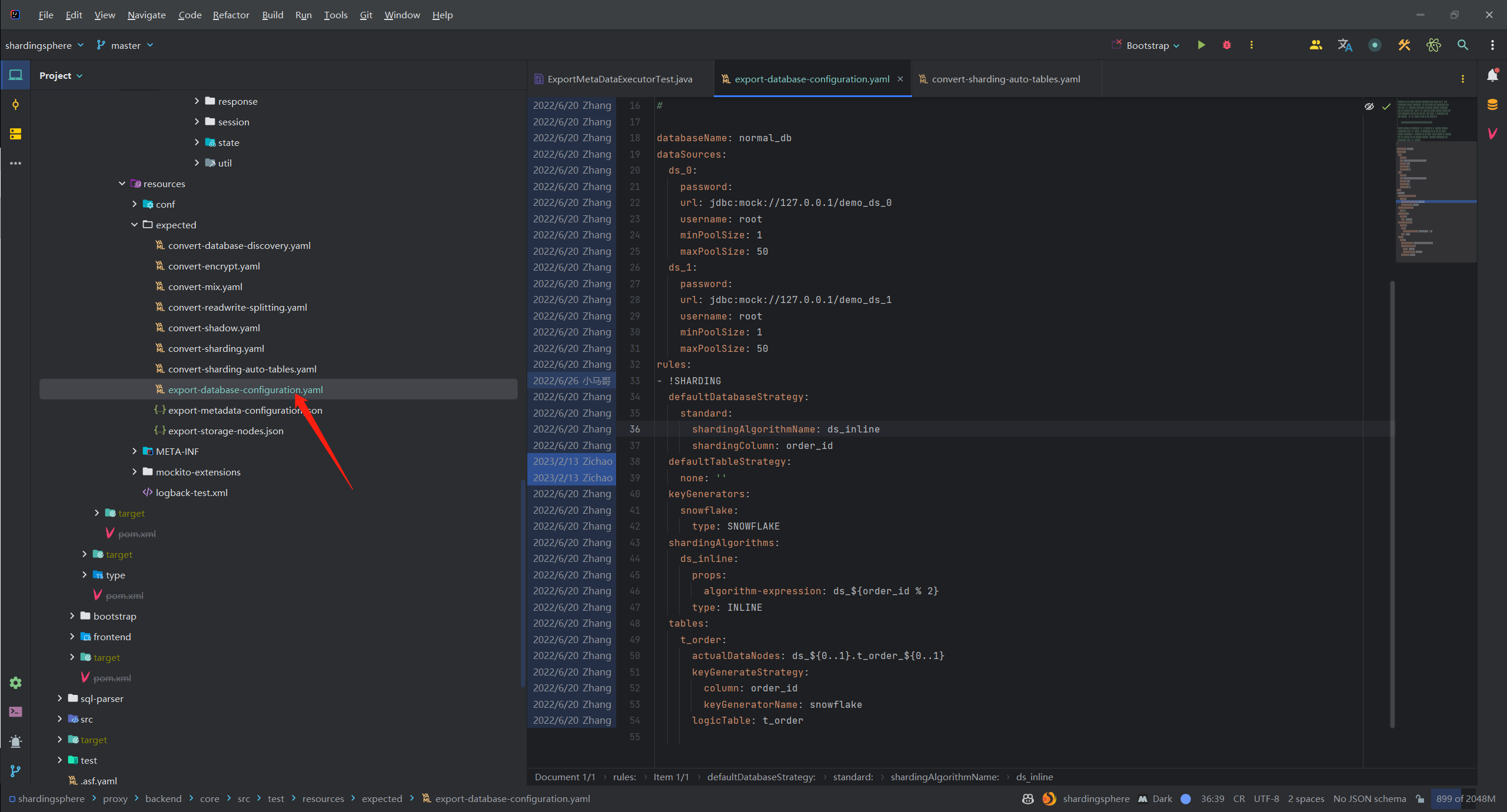Screen dimensions: 1507x812
Task: Open Search Everywhere magnifier
Action: click(x=1462, y=45)
